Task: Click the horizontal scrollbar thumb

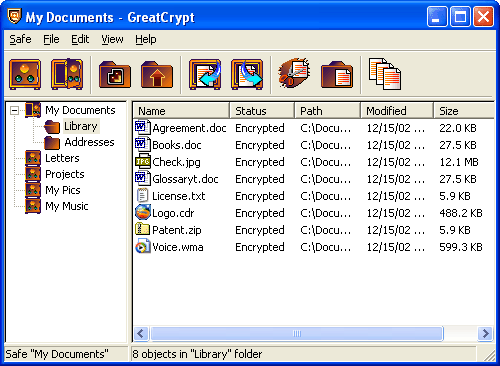Action: [297, 333]
